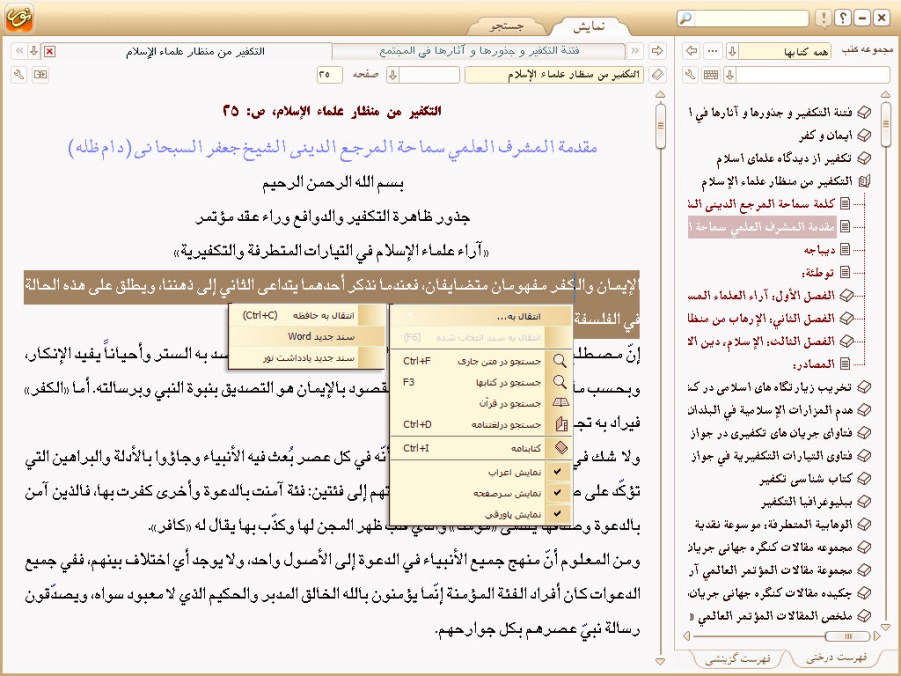This screenshot has width=901, height=676.
Task: Open book تخريب زيارتگاه های اسلامی
Action: (771, 387)
